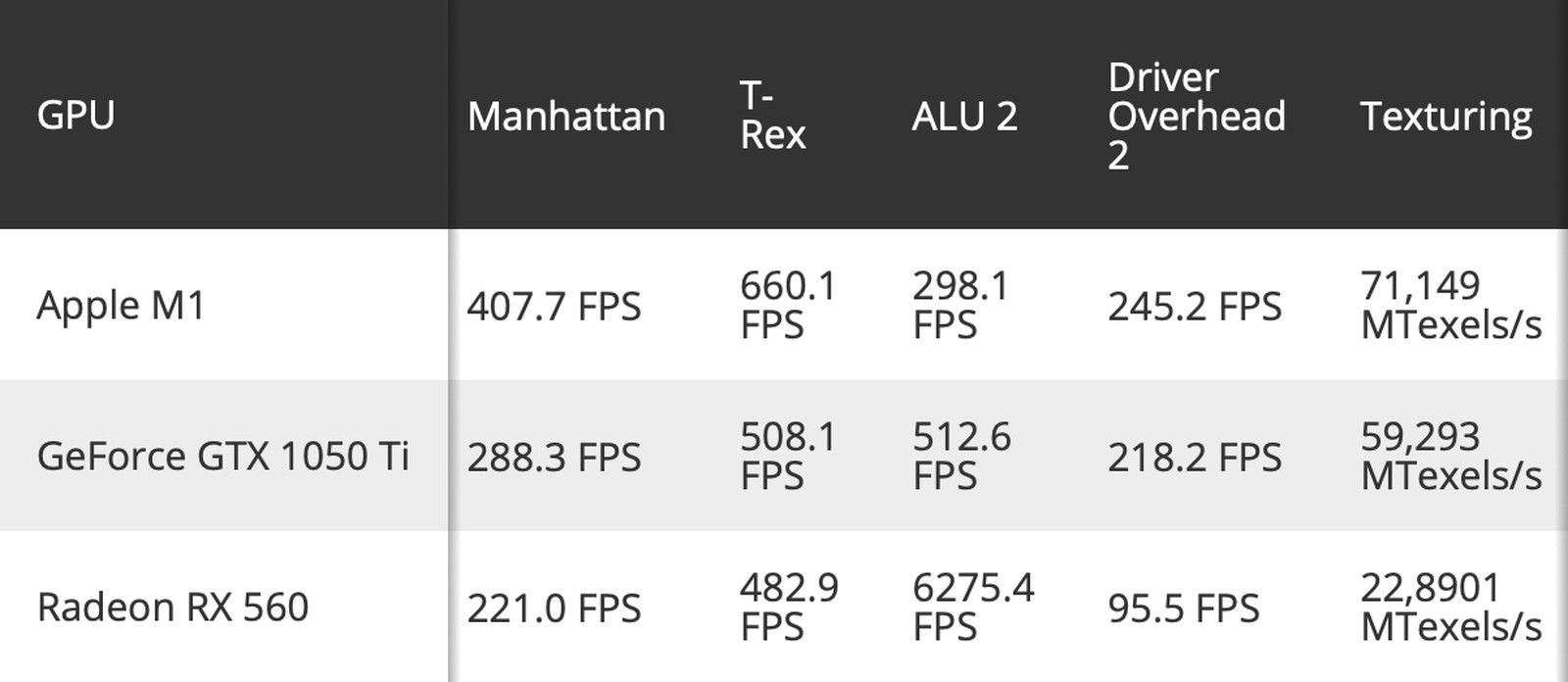The width and height of the screenshot is (1568, 682).
Task: Select the ALU 2 column header
Action: click(x=964, y=117)
